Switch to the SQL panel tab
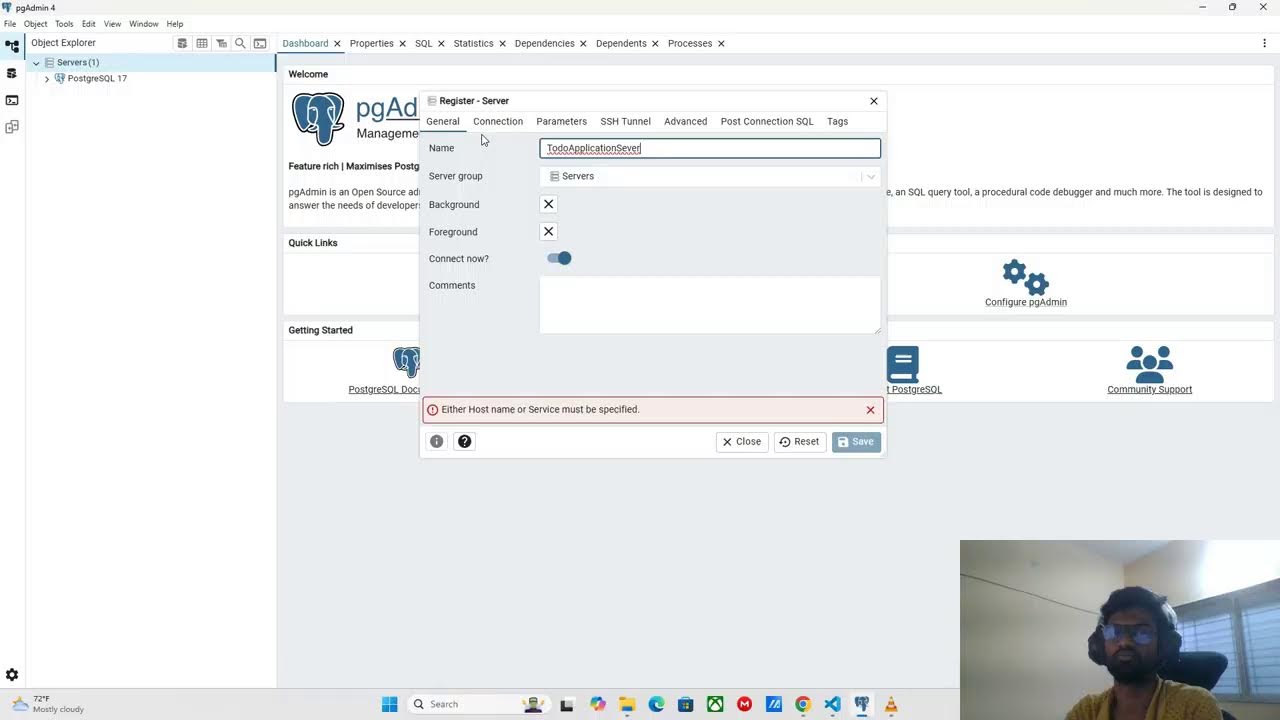1280x720 pixels. pos(423,43)
